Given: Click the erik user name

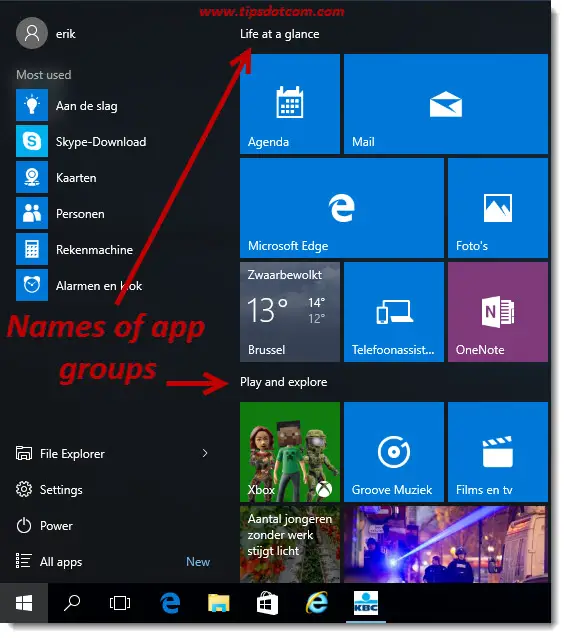Looking at the screenshot, I should click(66, 34).
